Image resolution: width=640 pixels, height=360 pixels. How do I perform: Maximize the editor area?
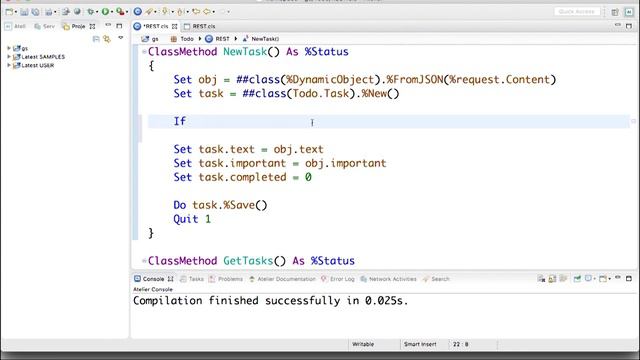point(629,26)
